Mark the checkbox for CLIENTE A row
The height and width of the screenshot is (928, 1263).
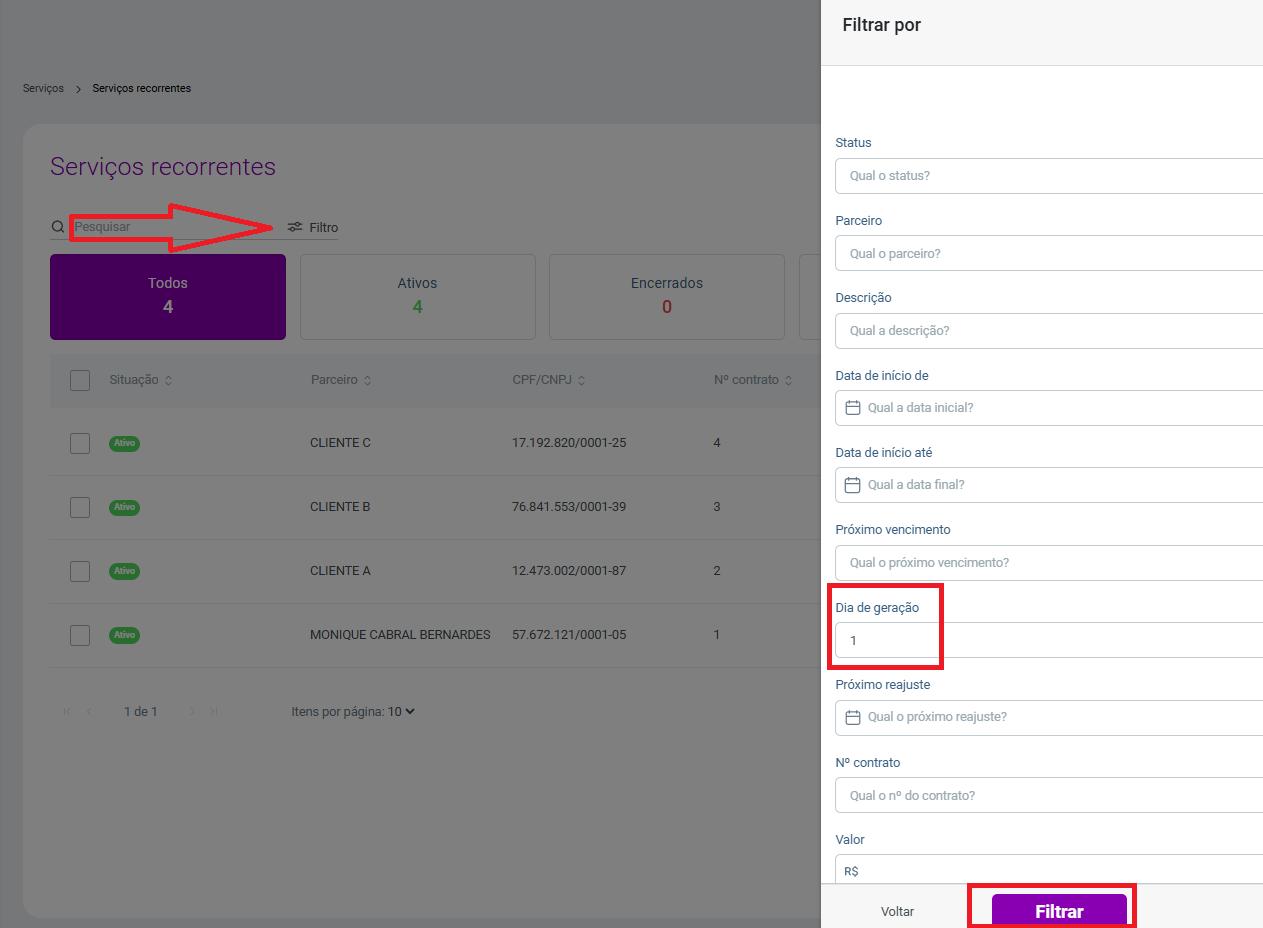(80, 571)
